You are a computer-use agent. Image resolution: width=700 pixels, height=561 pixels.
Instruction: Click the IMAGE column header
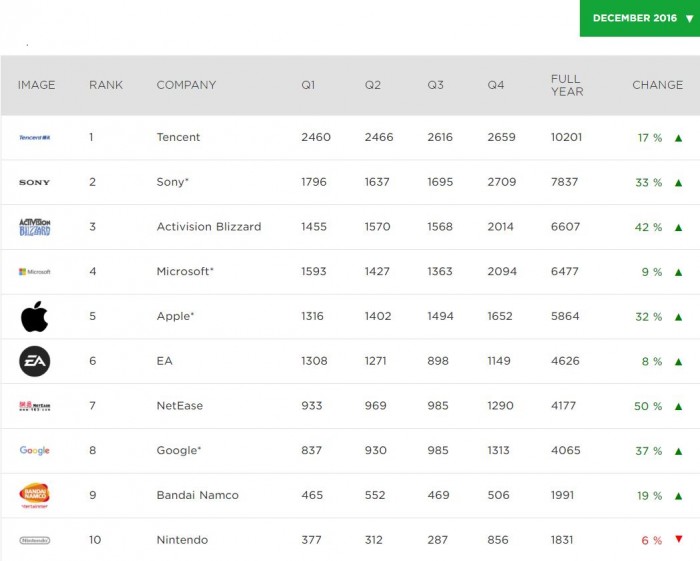click(x=37, y=85)
